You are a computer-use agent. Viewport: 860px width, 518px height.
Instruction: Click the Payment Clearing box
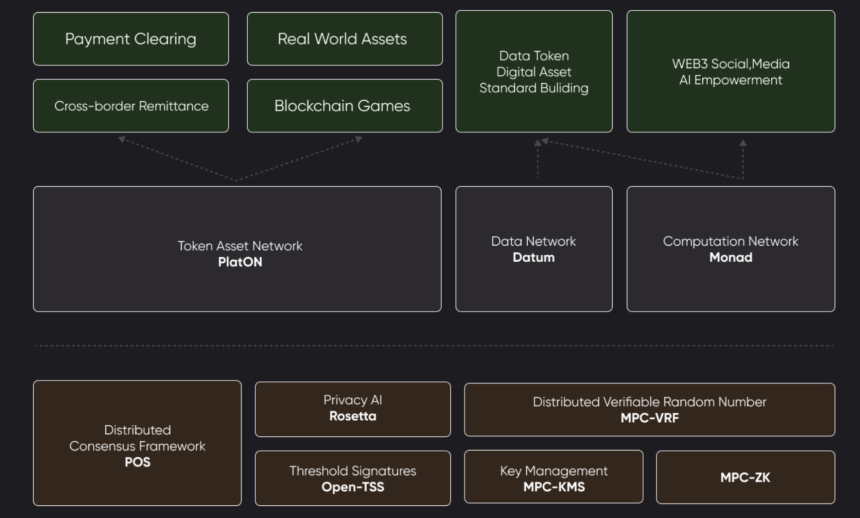pos(131,39)
